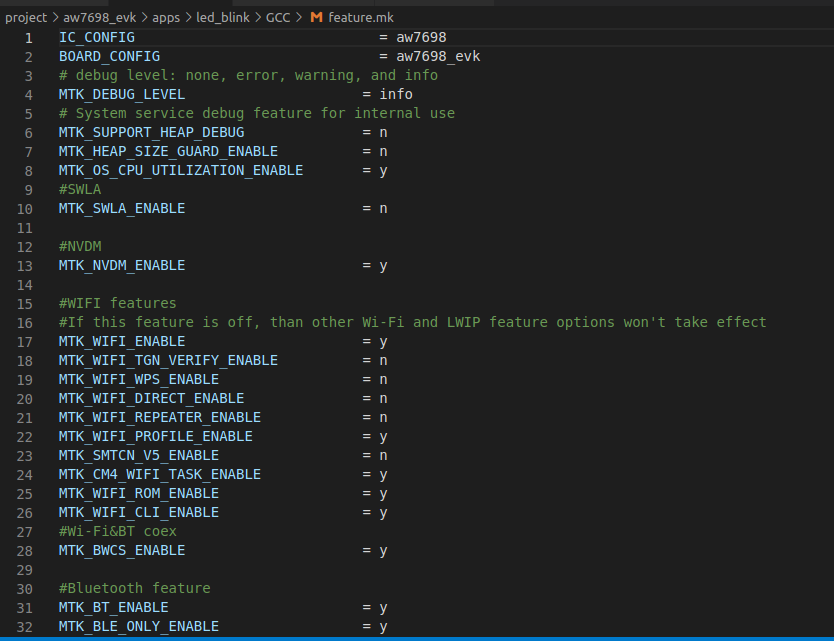This screenshot has width=834, height=641.
Task: Click line number 32 in the gutter
Action: click(25, 627)
